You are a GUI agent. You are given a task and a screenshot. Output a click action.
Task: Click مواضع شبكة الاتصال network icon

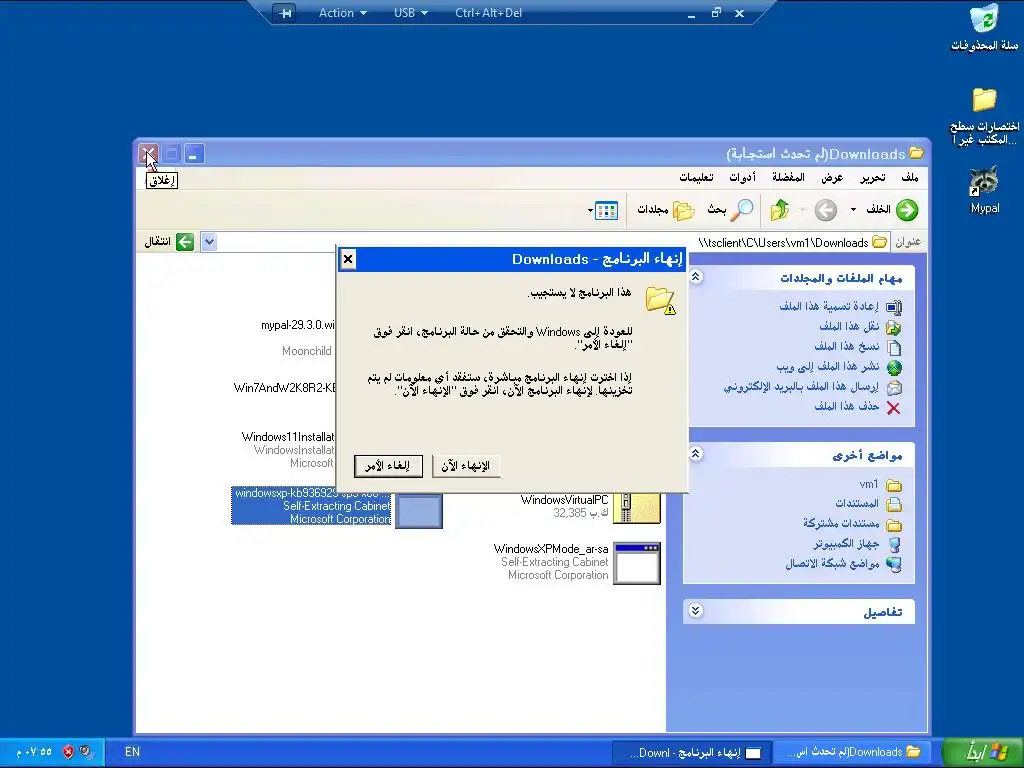893,564
